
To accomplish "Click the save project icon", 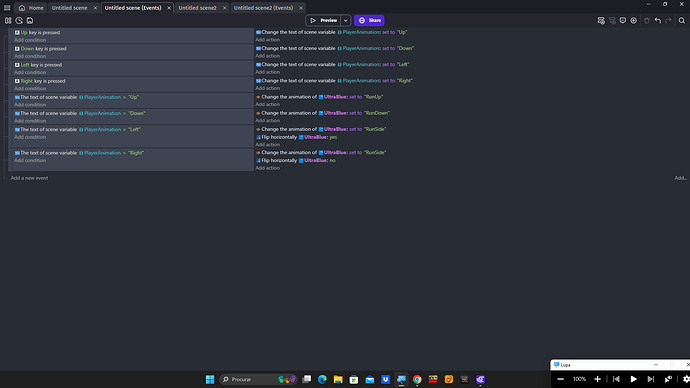I will point(30,20).
